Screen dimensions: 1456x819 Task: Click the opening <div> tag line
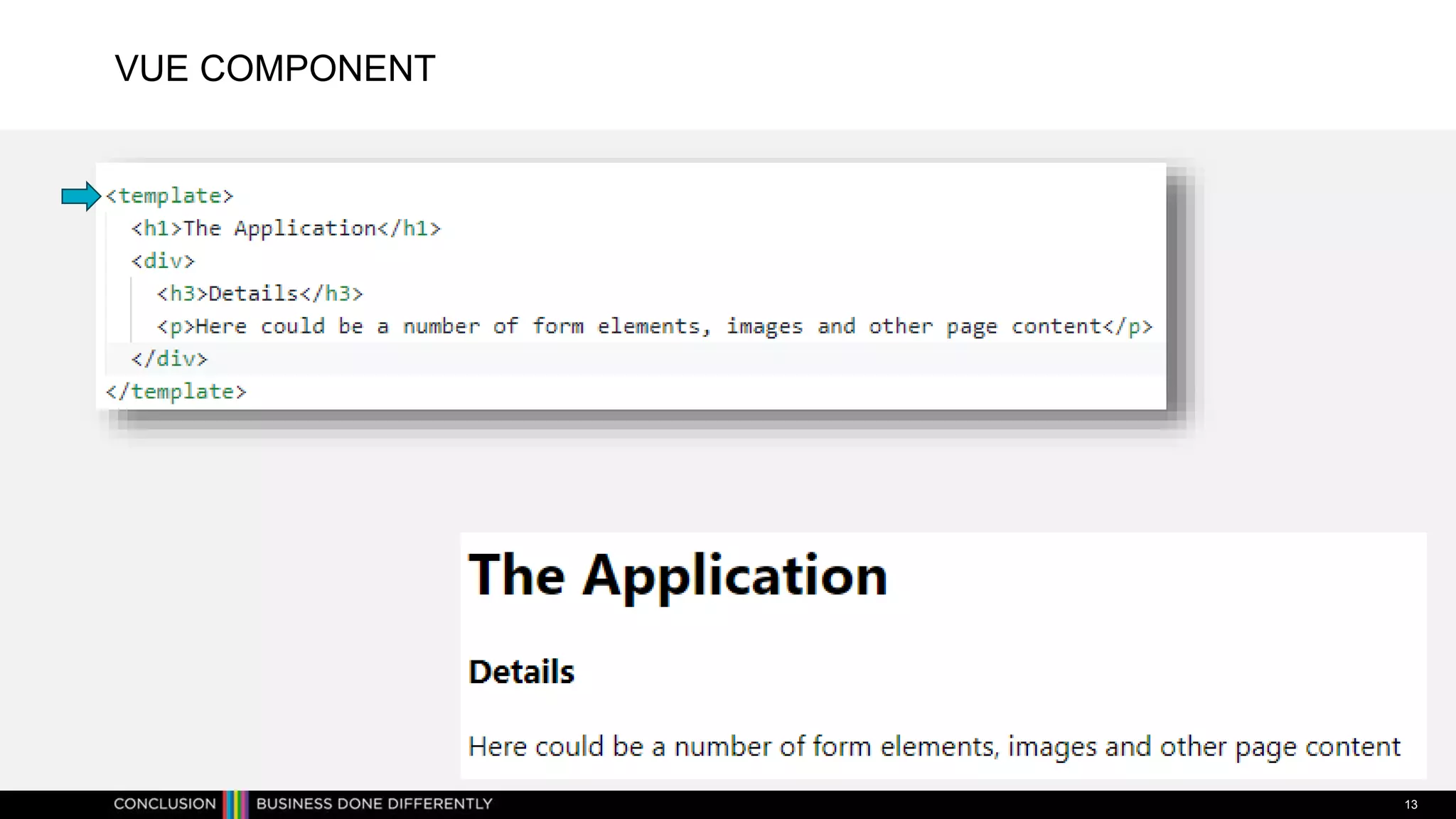coord(163,261)
